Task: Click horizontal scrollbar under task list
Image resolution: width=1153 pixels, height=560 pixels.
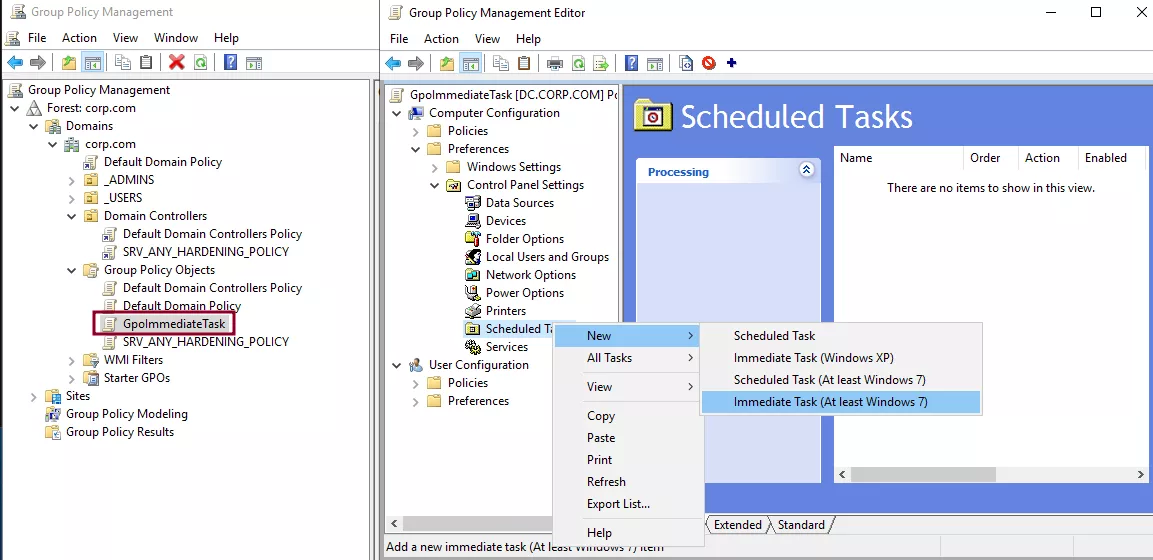Action: coord(990,475)
